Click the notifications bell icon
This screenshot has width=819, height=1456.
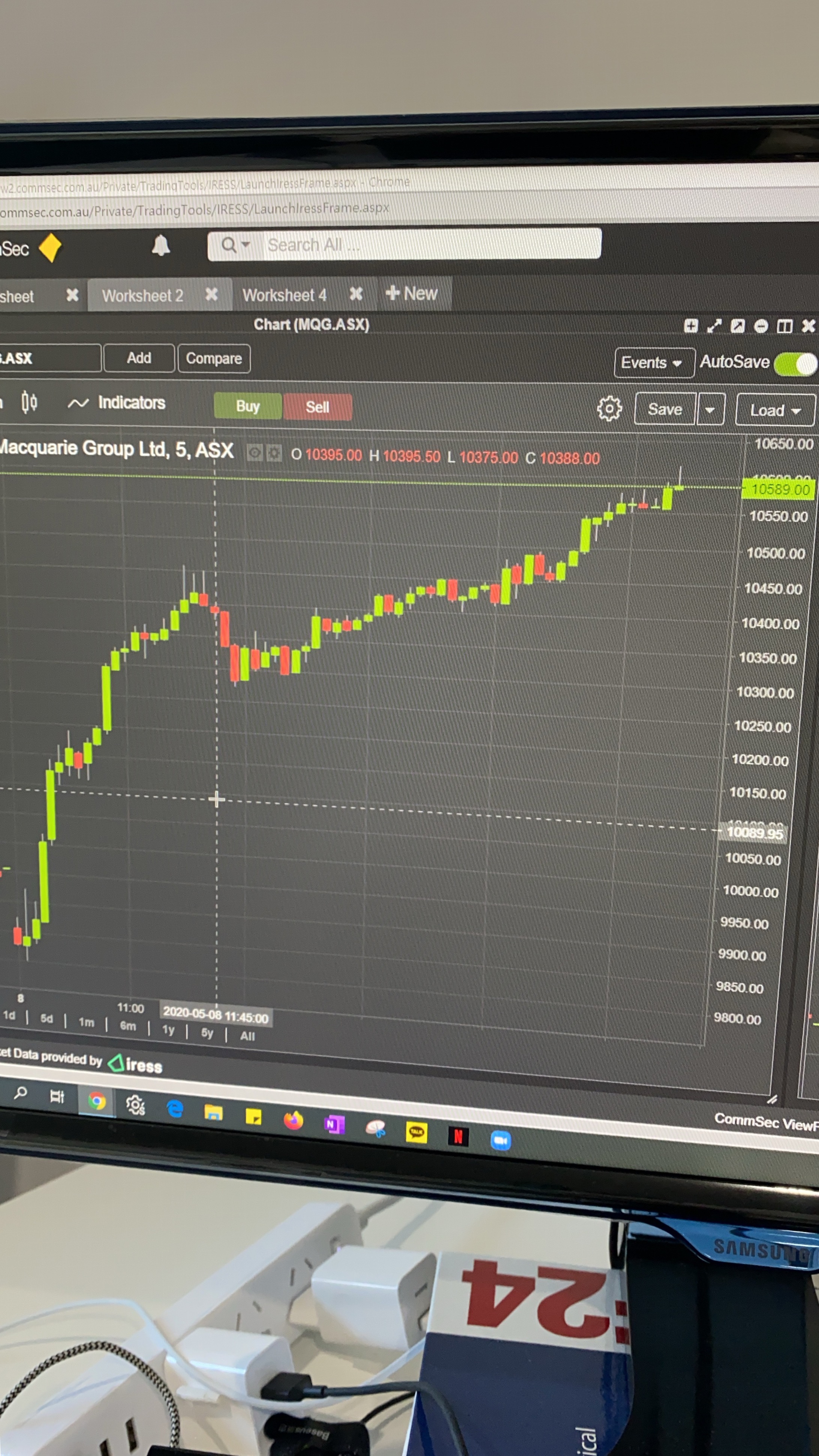tap(160, 246)
